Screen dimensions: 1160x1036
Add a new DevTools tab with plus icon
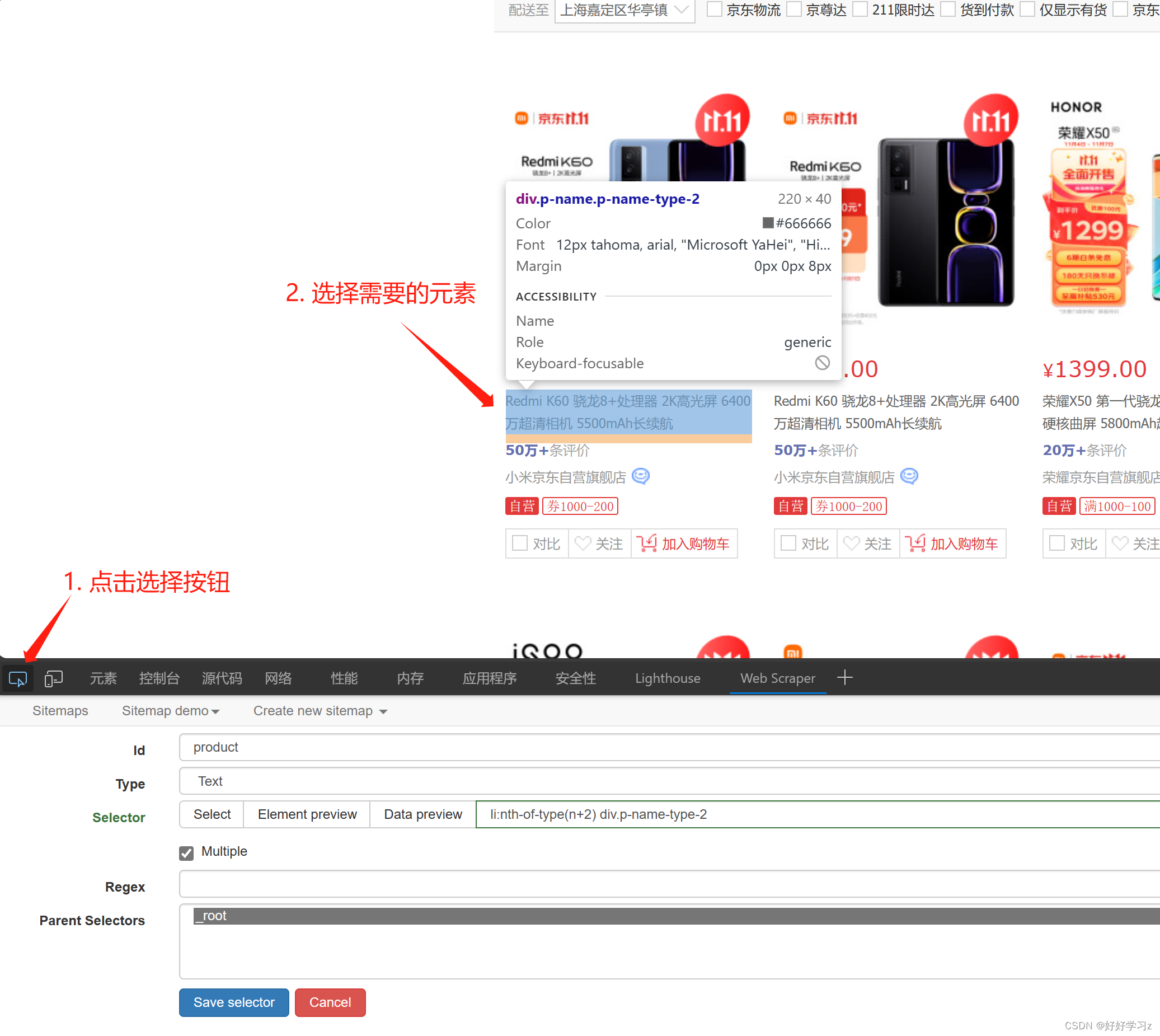pos(844,677)
